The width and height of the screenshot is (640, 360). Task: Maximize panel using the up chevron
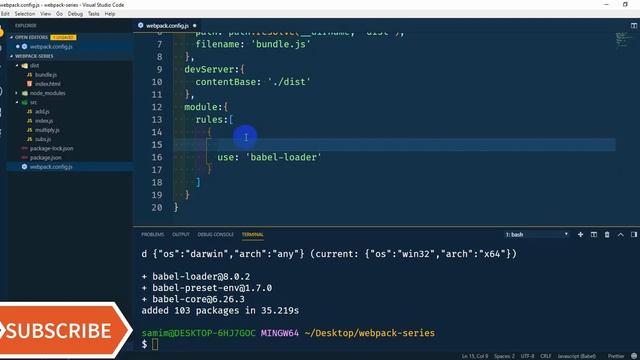pos(620,235)
